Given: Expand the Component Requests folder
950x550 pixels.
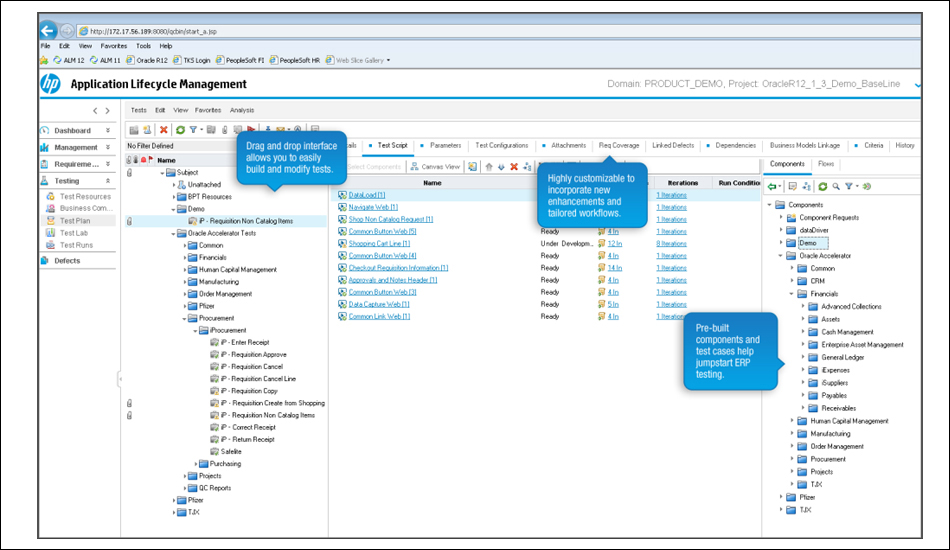Looking at the screenshot, I should tap(781, 217).
